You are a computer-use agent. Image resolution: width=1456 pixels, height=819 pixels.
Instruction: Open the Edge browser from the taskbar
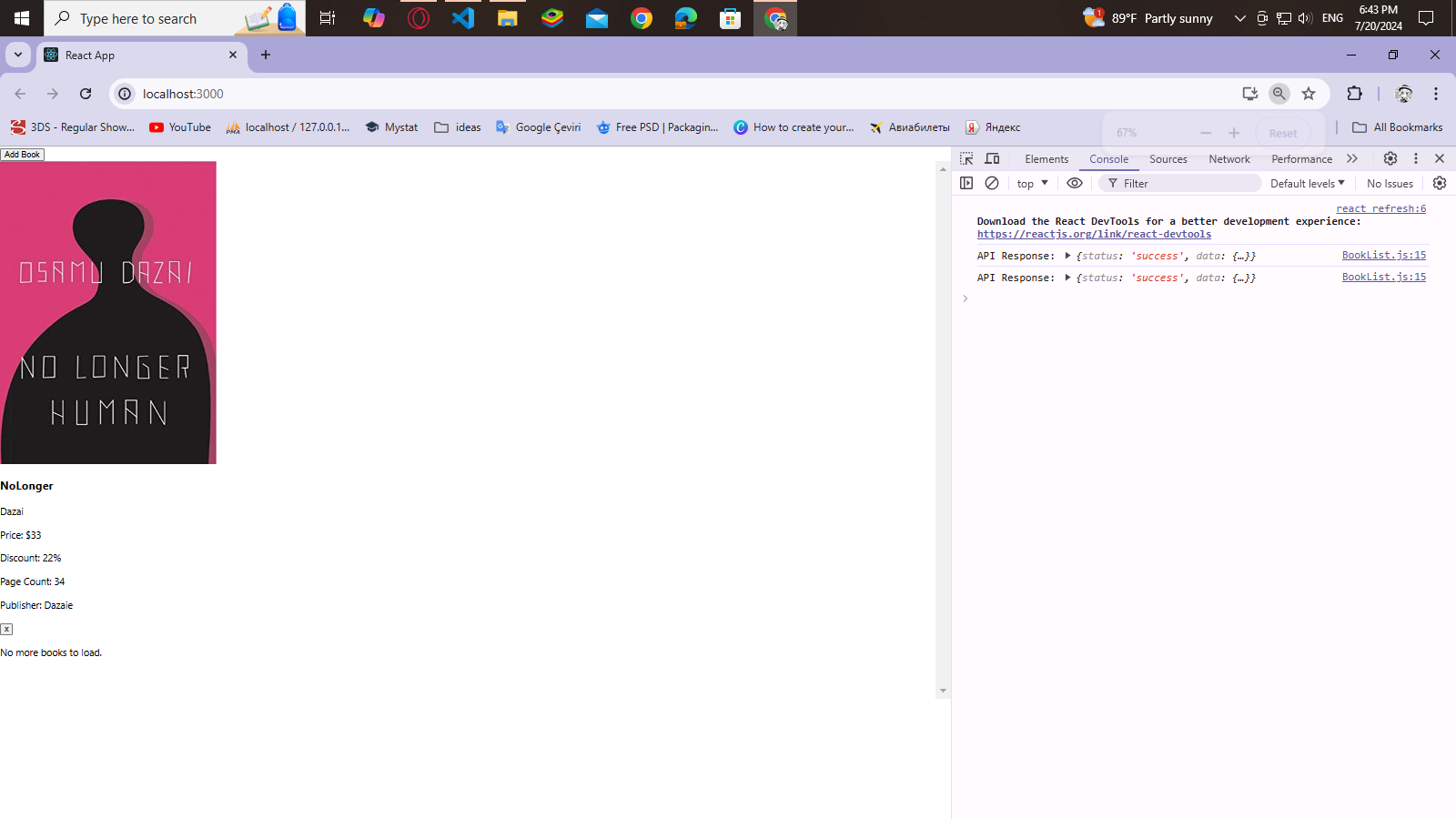pos(685,18)
